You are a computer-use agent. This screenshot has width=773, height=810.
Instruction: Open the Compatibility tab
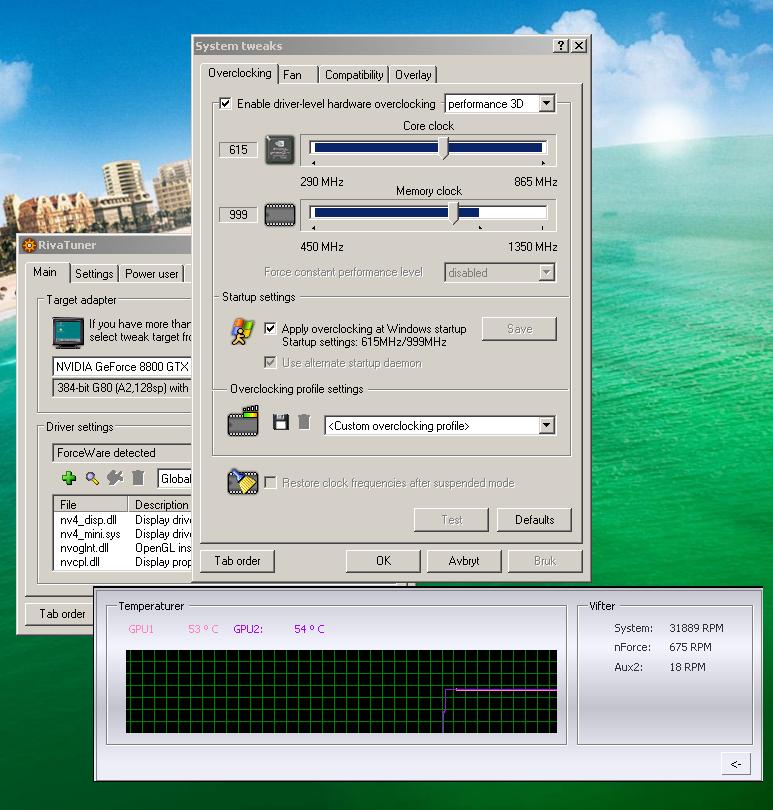[x=354, y=75]
